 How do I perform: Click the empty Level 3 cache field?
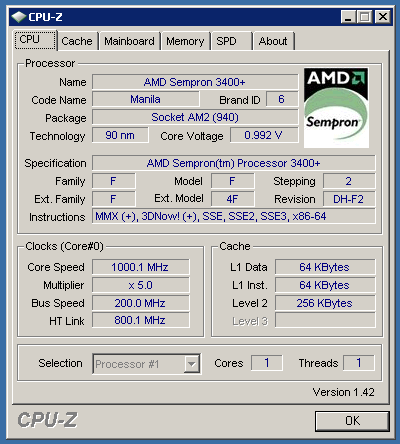pos(325,320)
